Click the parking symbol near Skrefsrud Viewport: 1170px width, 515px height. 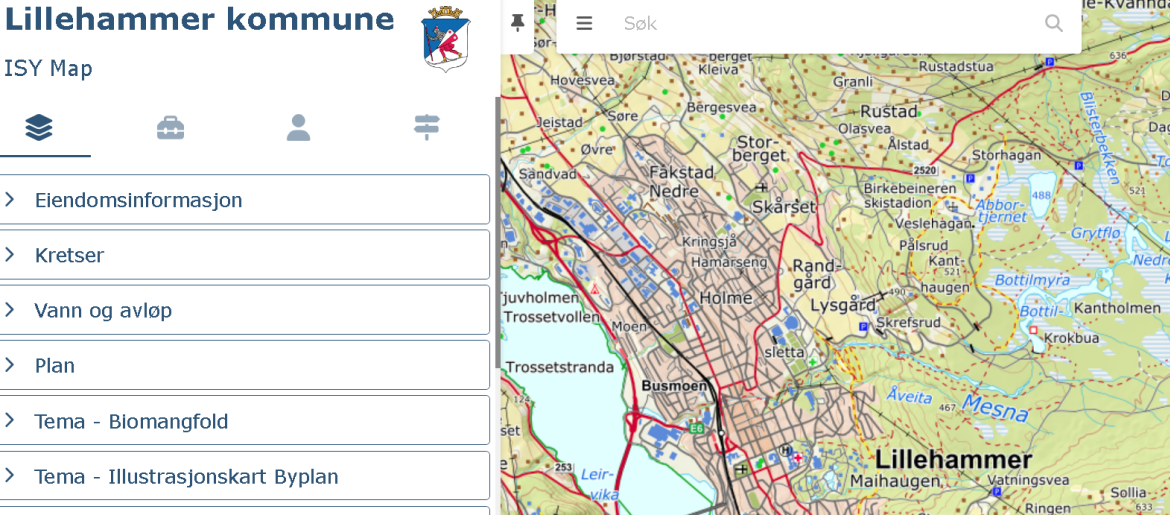[864, 327]
